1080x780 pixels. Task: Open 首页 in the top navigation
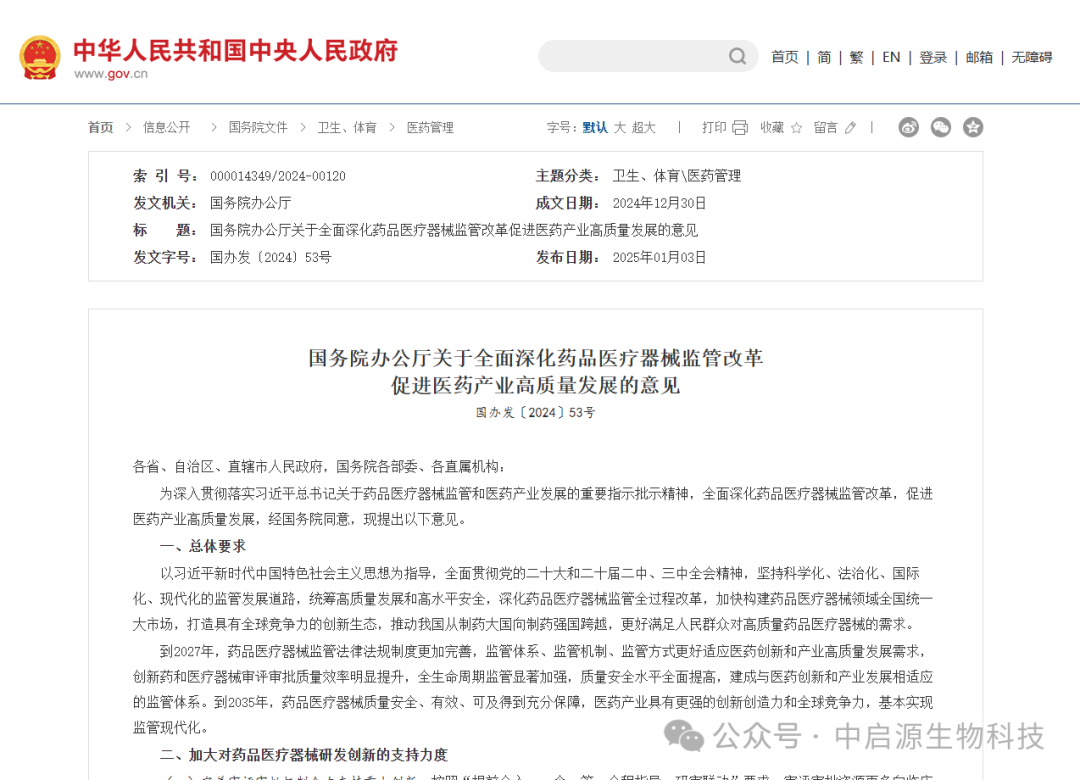pos(784,57)
